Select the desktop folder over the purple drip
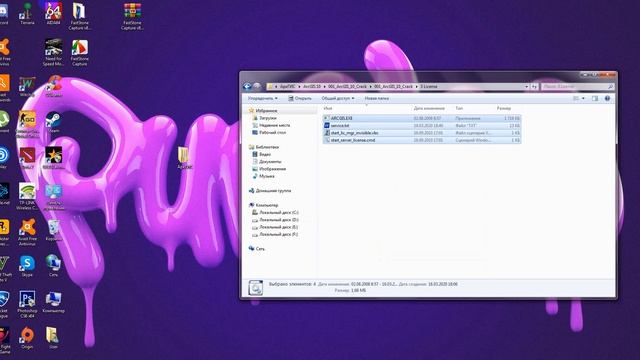640x360 pixels. click(184, 158)
